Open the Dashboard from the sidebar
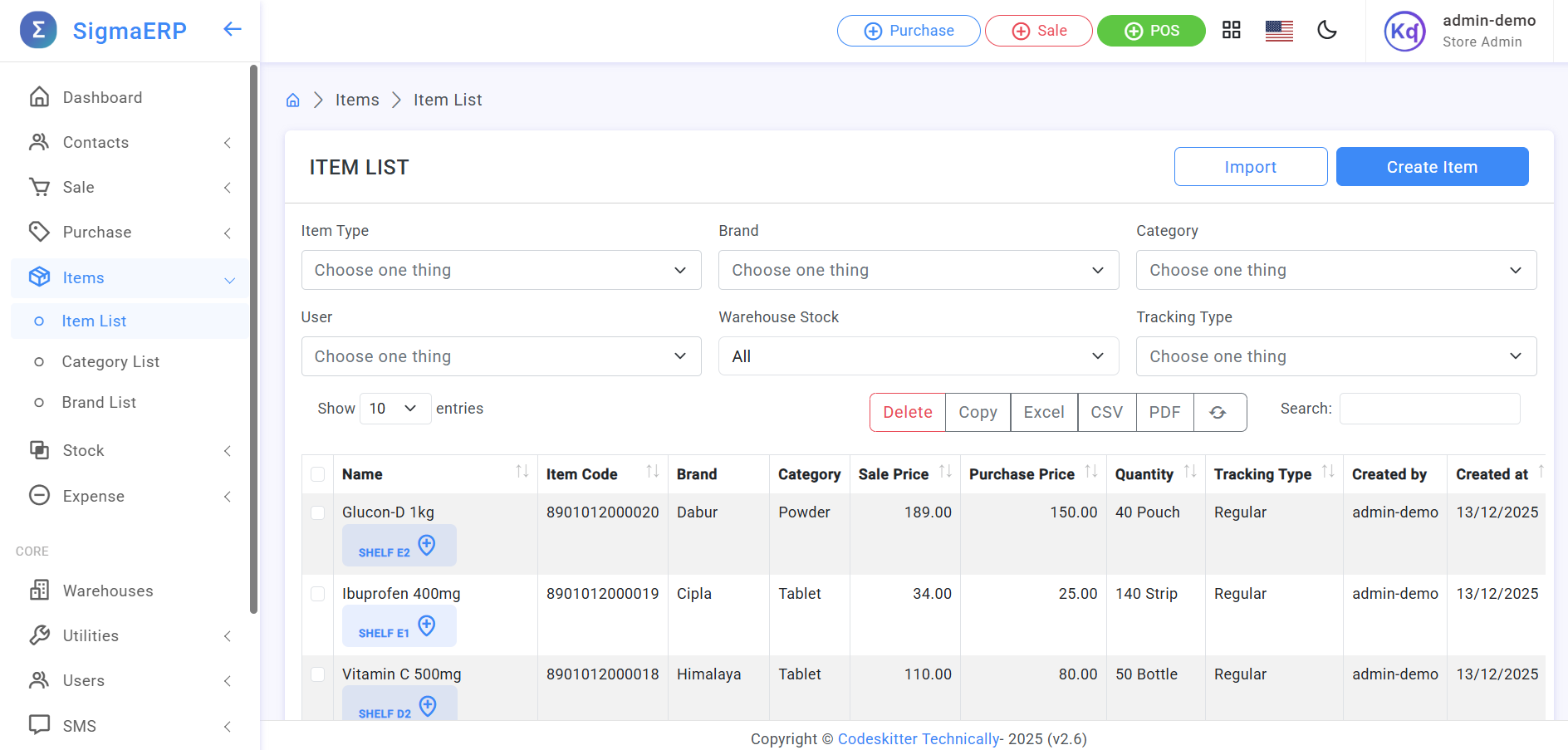Screen dimensions: 1568x750 coord(101,97)
